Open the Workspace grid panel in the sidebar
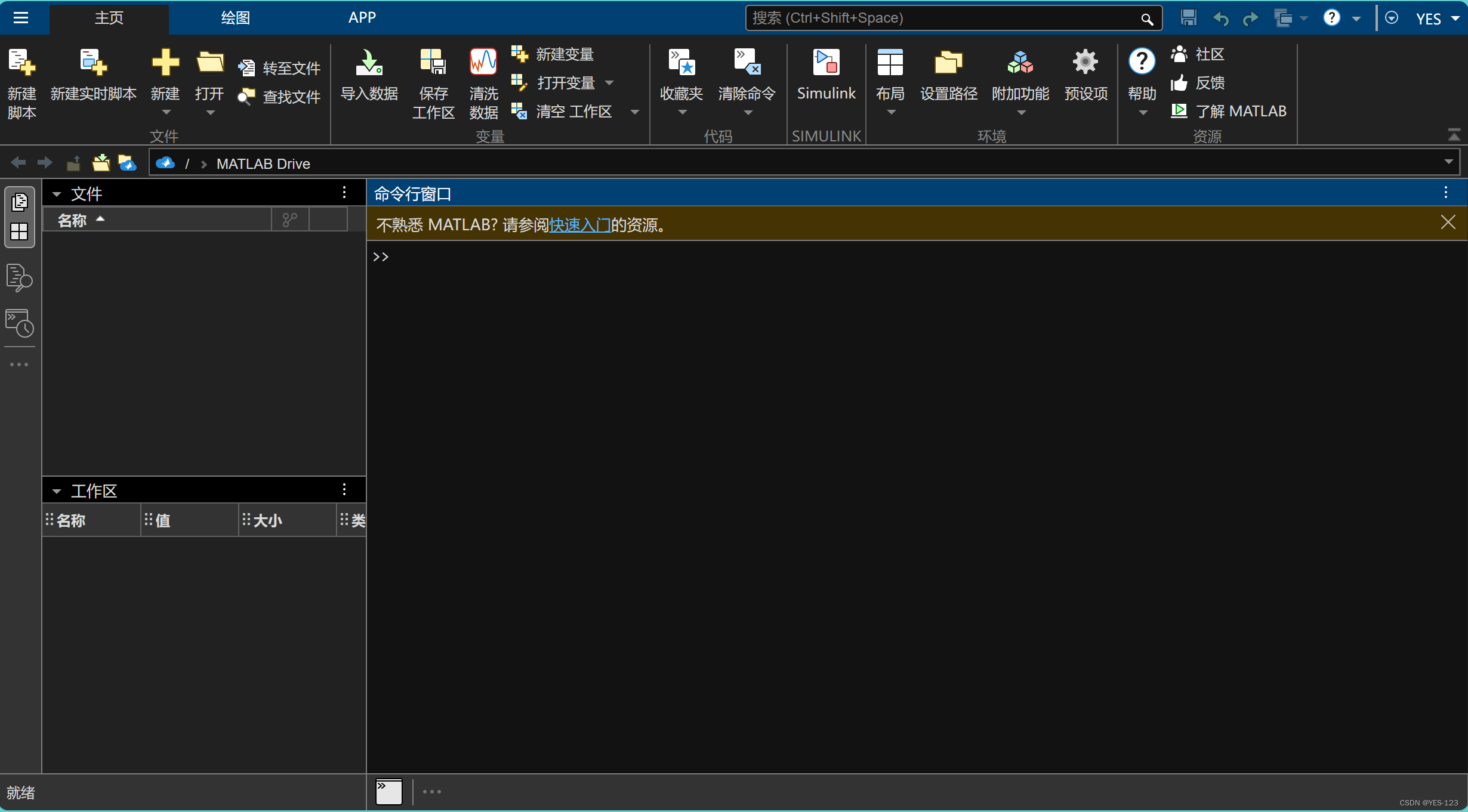Viewport: 1468px width, 812px height. tap(19, 231)
